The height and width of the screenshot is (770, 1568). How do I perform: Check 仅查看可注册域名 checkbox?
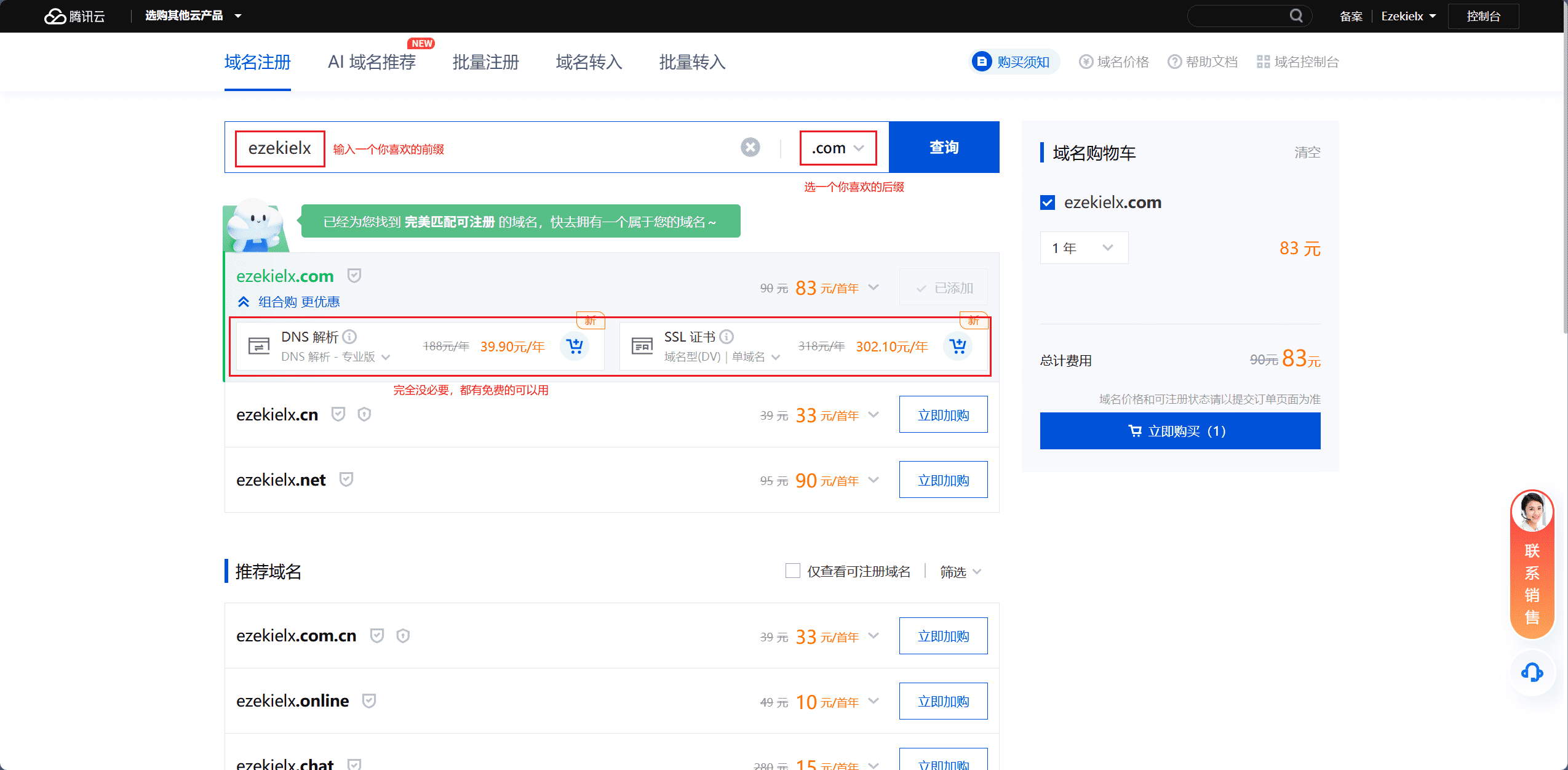tap(793, 571)
